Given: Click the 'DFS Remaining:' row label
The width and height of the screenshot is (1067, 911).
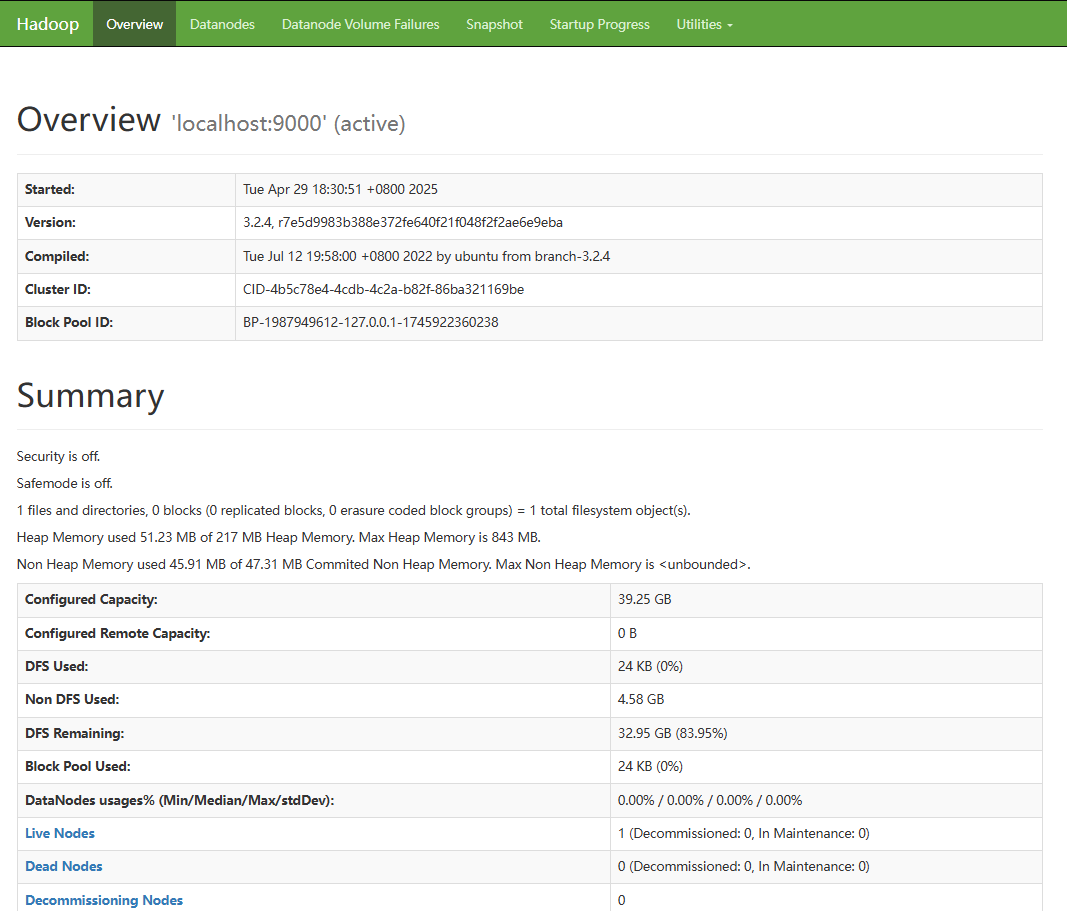Looking at the screenshot, I should click(75, 733).
